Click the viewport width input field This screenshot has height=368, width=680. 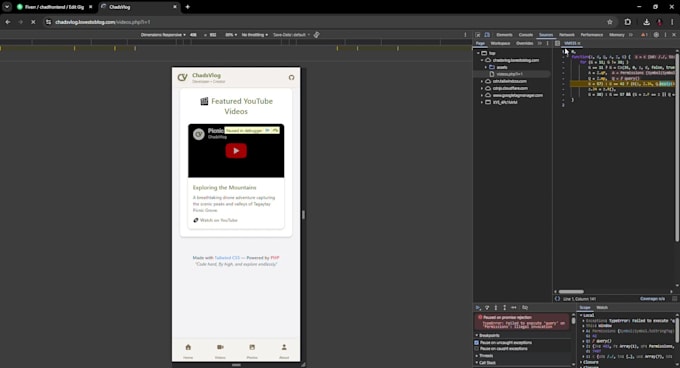(193, 35)
